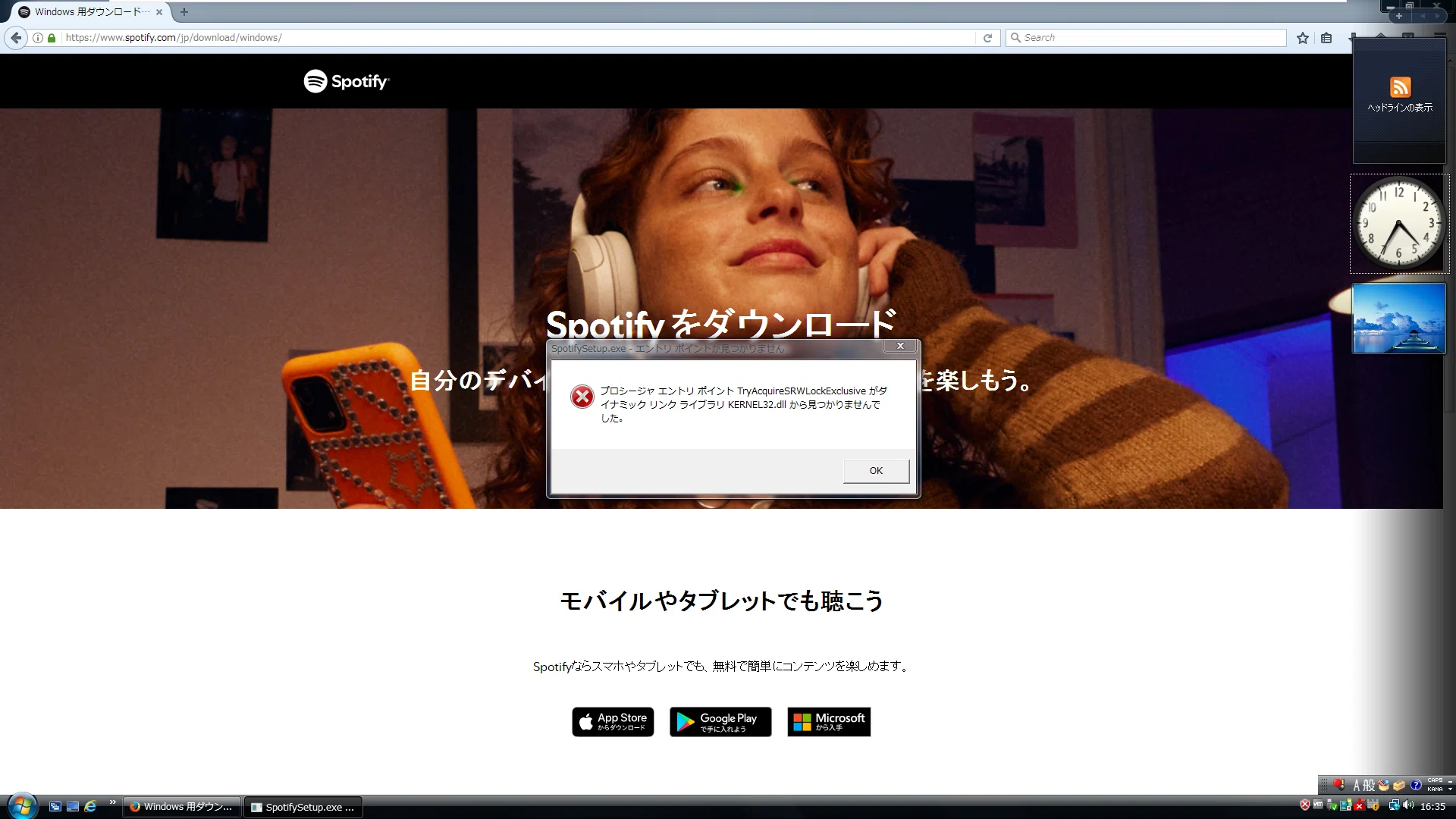Switch to SpotifySetup.exe taskbar button
1456x819 pixels.
[303, 807]
